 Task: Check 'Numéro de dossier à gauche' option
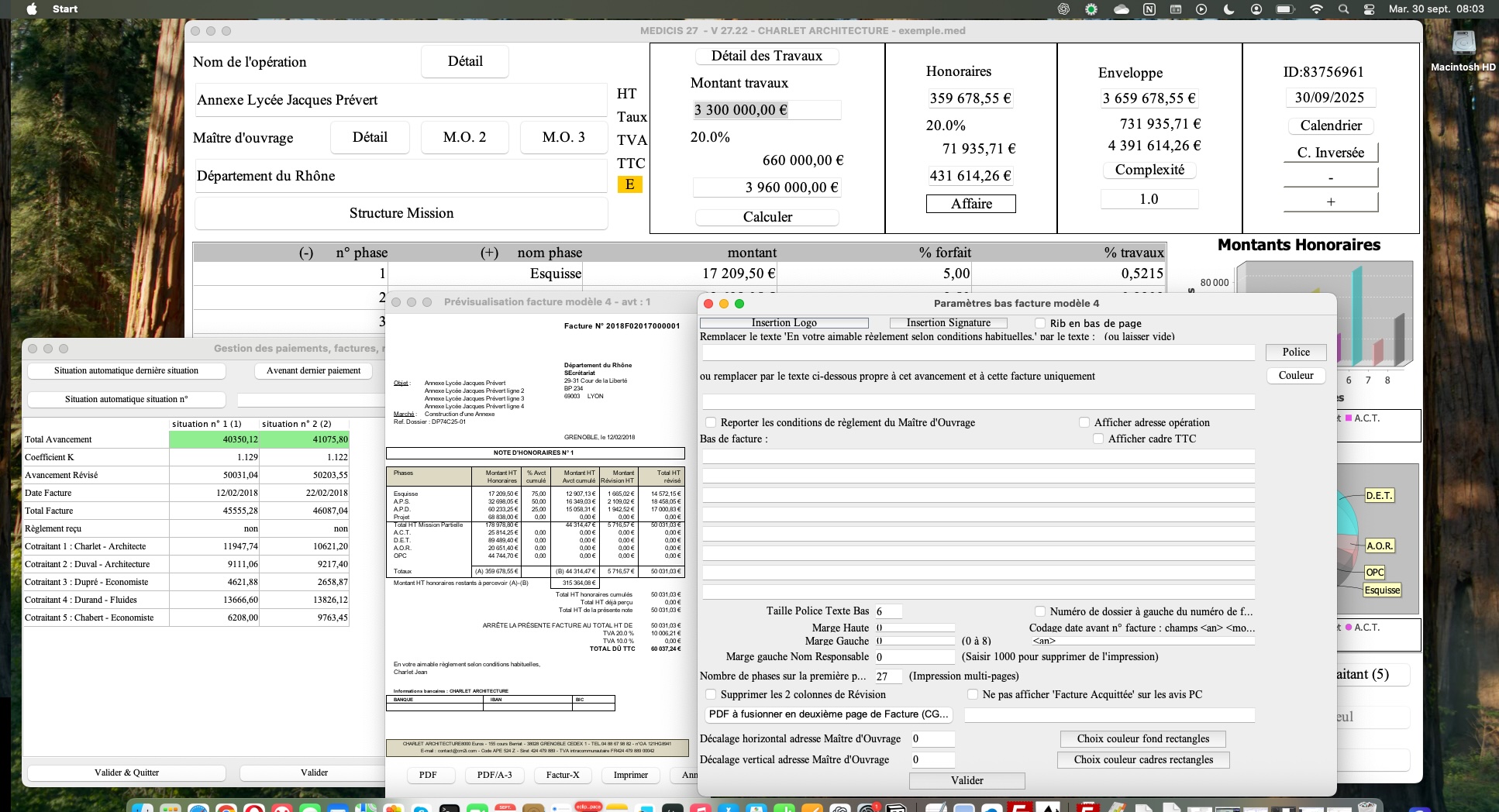coord(1040,611)
